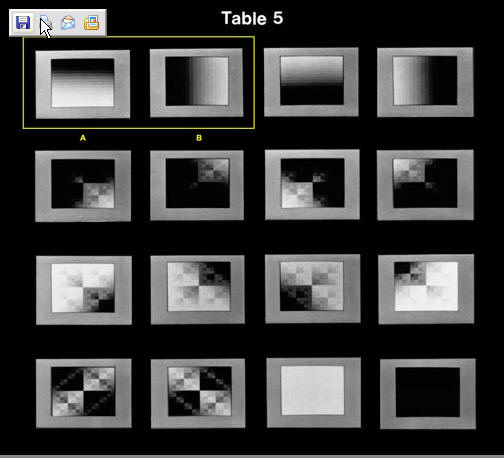Image resolution: width=504 pixels, height=458 pixels.
Task: Select thumbnail labeled B with vertical gradient
Action: [x=197, y=83]
